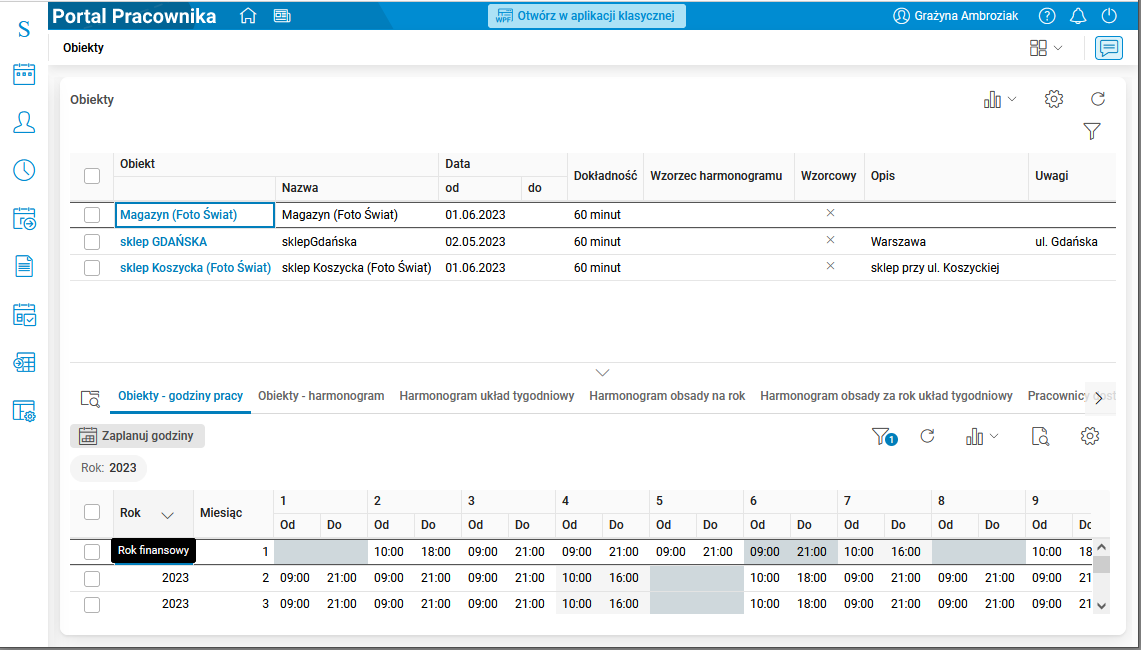1141x650 pixels.
Task: Show more tabs with right arrow
Action: (1099, 398)
